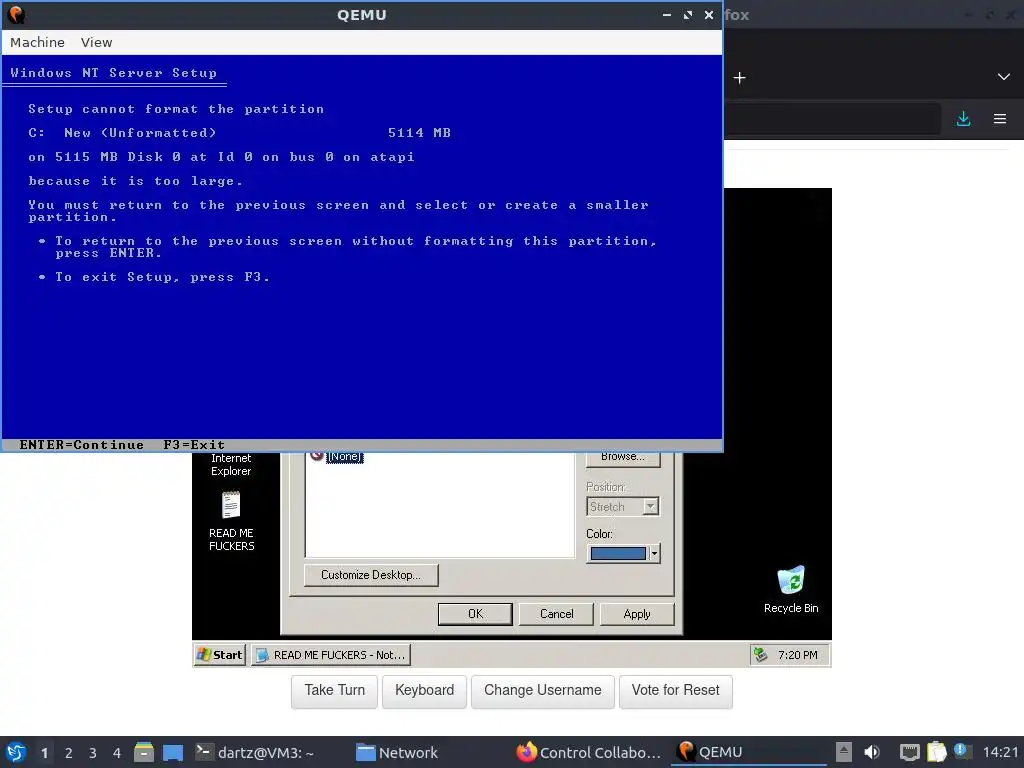Click the blue Color swatch

tap(618, 554)
